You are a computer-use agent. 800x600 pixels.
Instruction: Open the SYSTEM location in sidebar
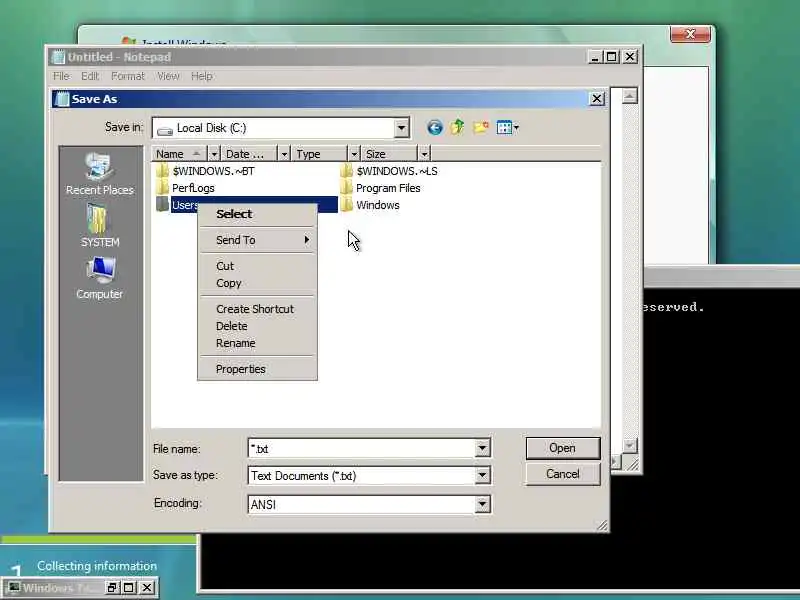click(x=99, y=225)
